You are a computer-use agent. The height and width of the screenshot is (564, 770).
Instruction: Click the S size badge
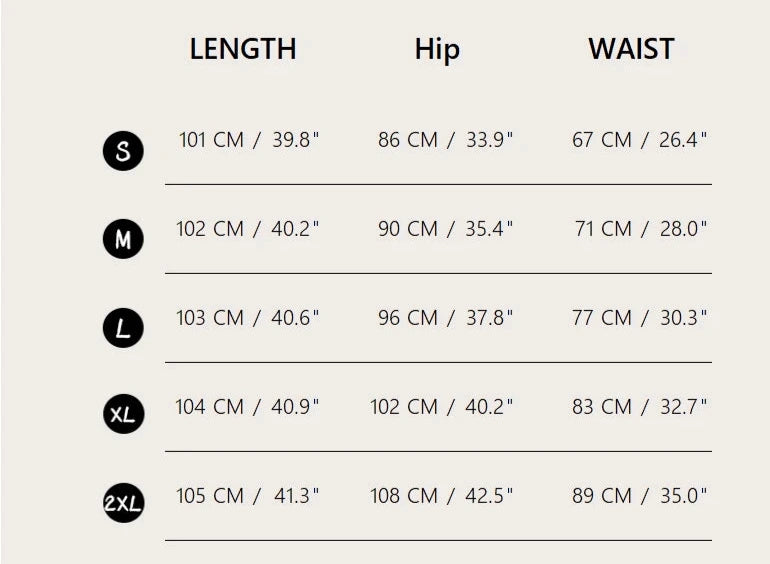(x=123, y=151)
